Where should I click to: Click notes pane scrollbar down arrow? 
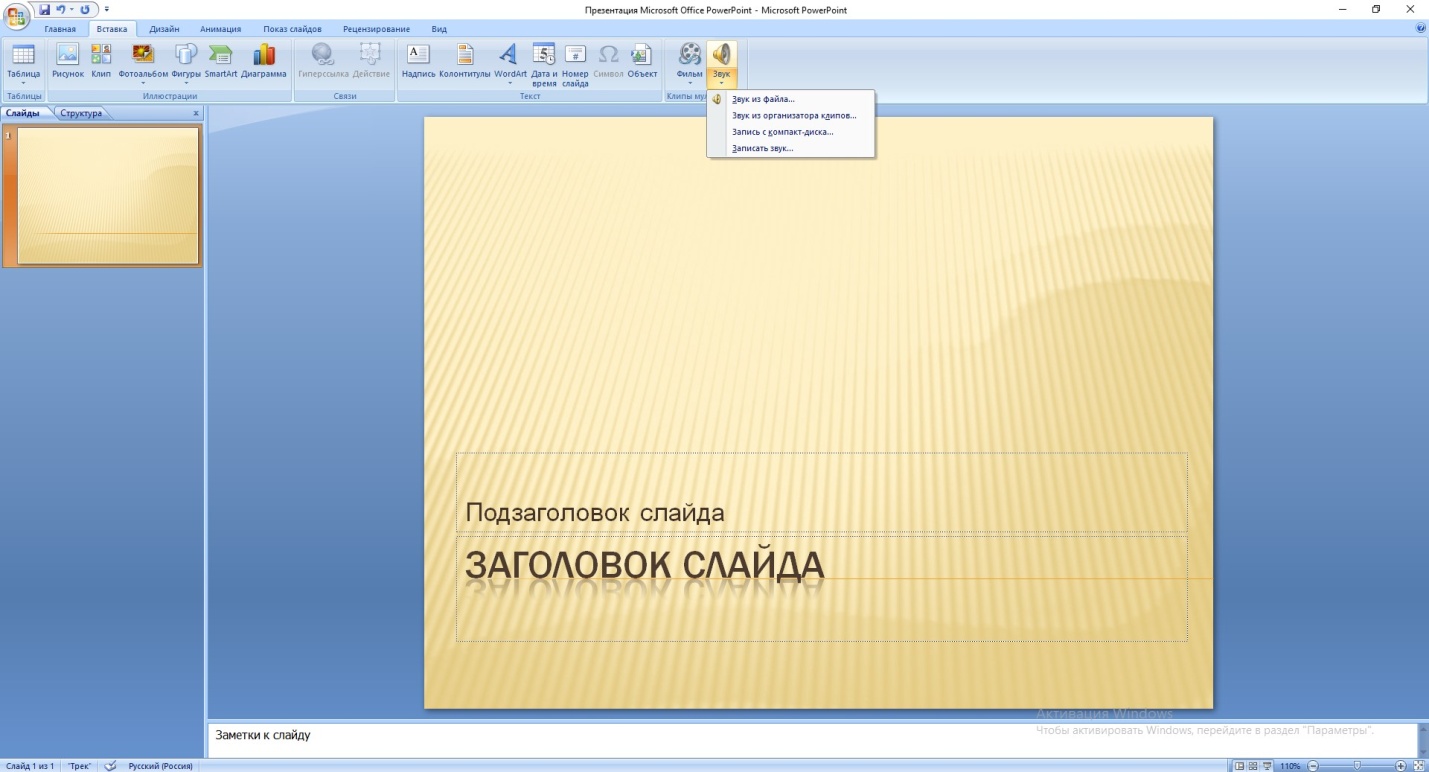click(x=1421, y=750)
